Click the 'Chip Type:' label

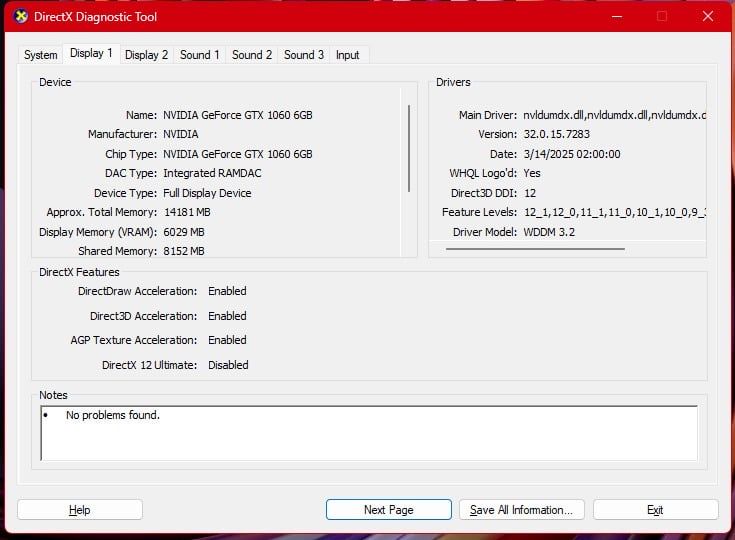click(131, 154)
